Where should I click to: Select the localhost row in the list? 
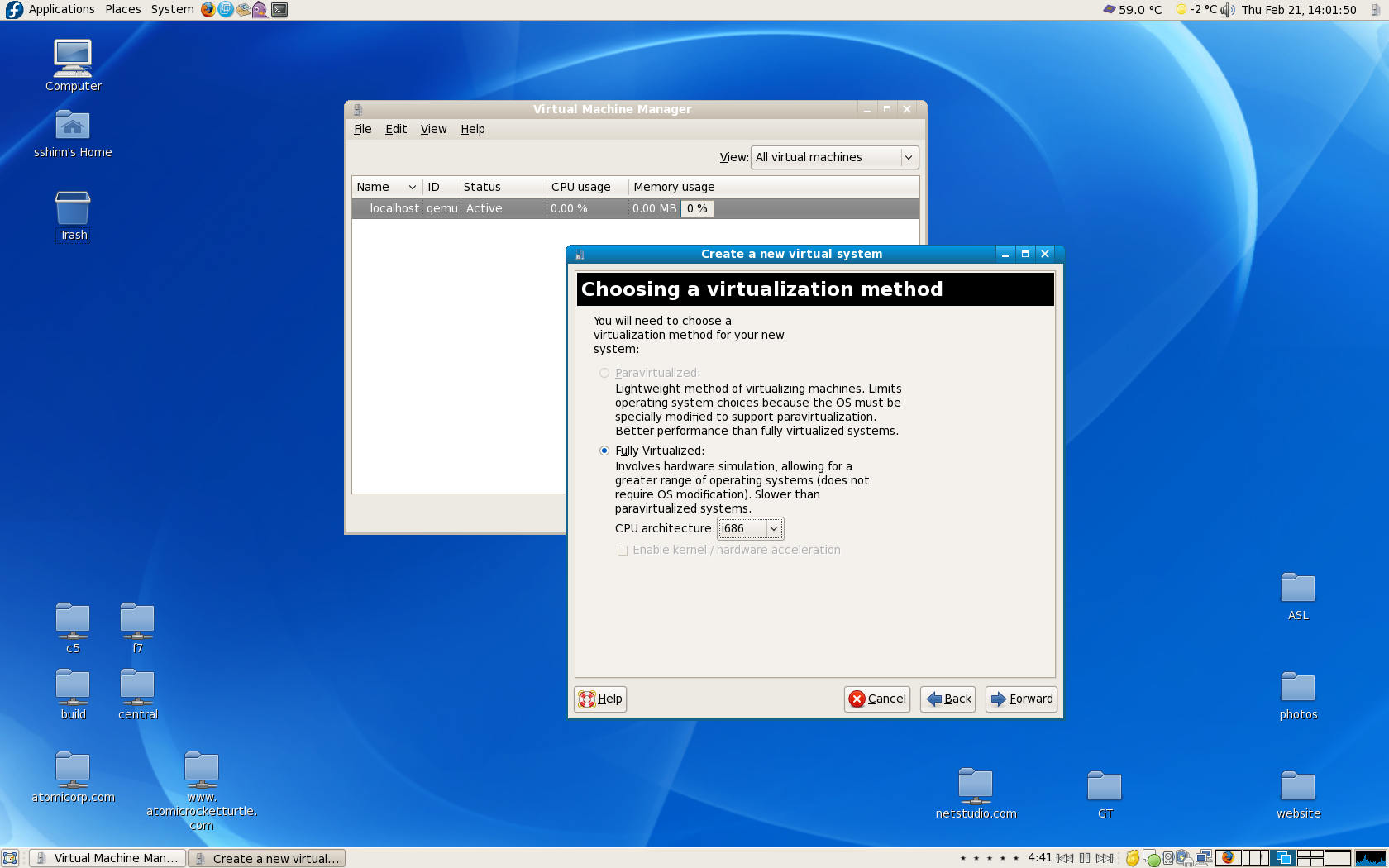pos(394,208)
